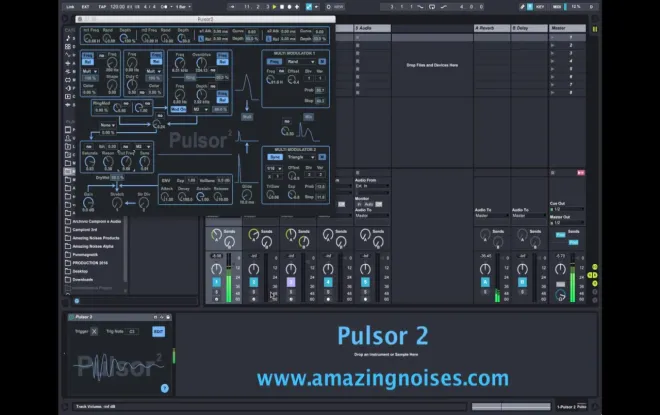Toggle the Trigger X box on Pulsor 2 device
This screenshot has width=660, height=415.
click(94, 332)
